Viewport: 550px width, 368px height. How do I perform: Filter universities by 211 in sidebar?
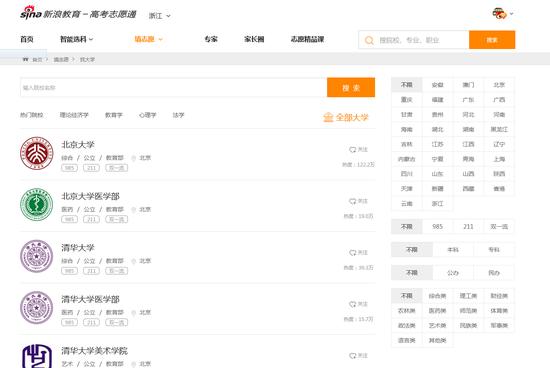(x=468, y=227)
